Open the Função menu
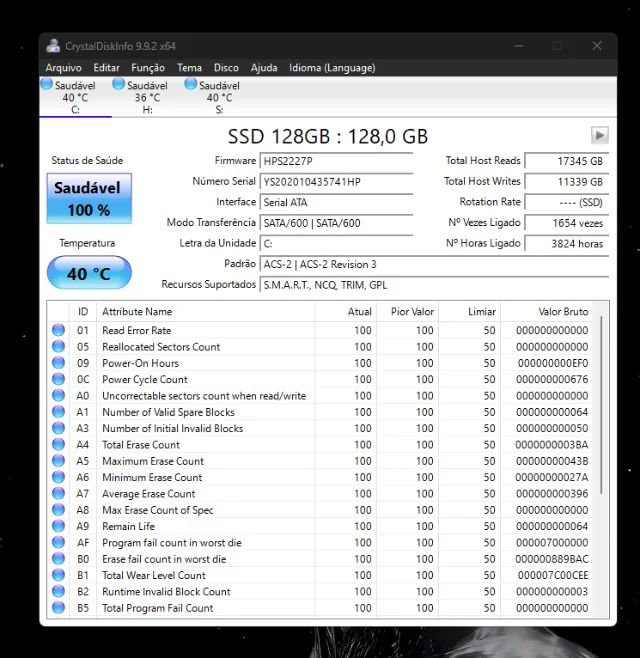This screenshot has height=658, width=640. click(x=148, y=68)
